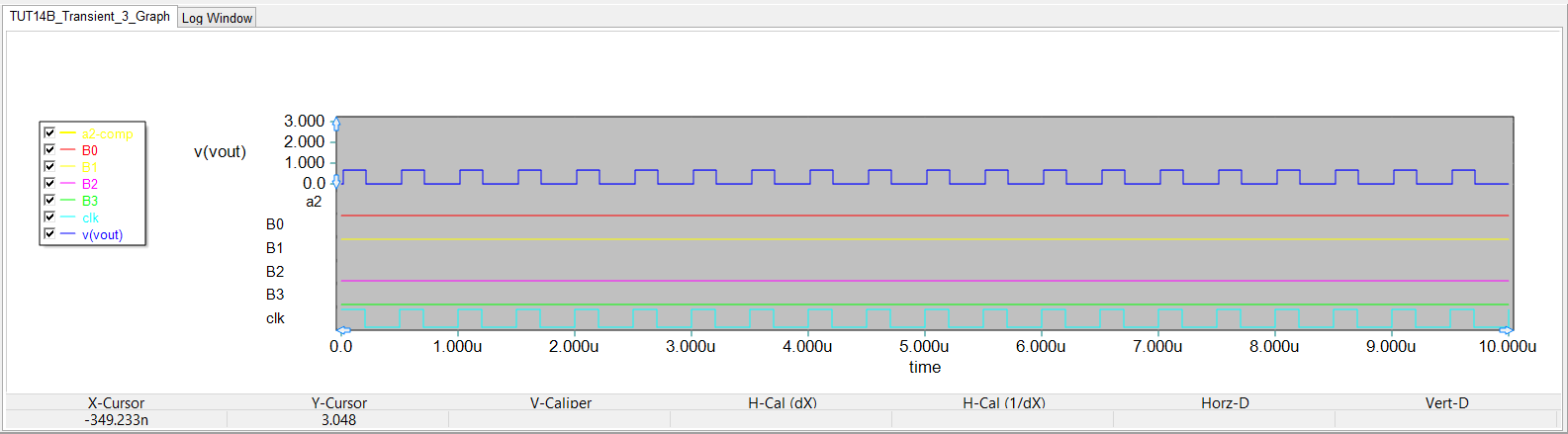Click the a2-comp legend label
The image size is (1568, 434).
click(x=107, y=133)
